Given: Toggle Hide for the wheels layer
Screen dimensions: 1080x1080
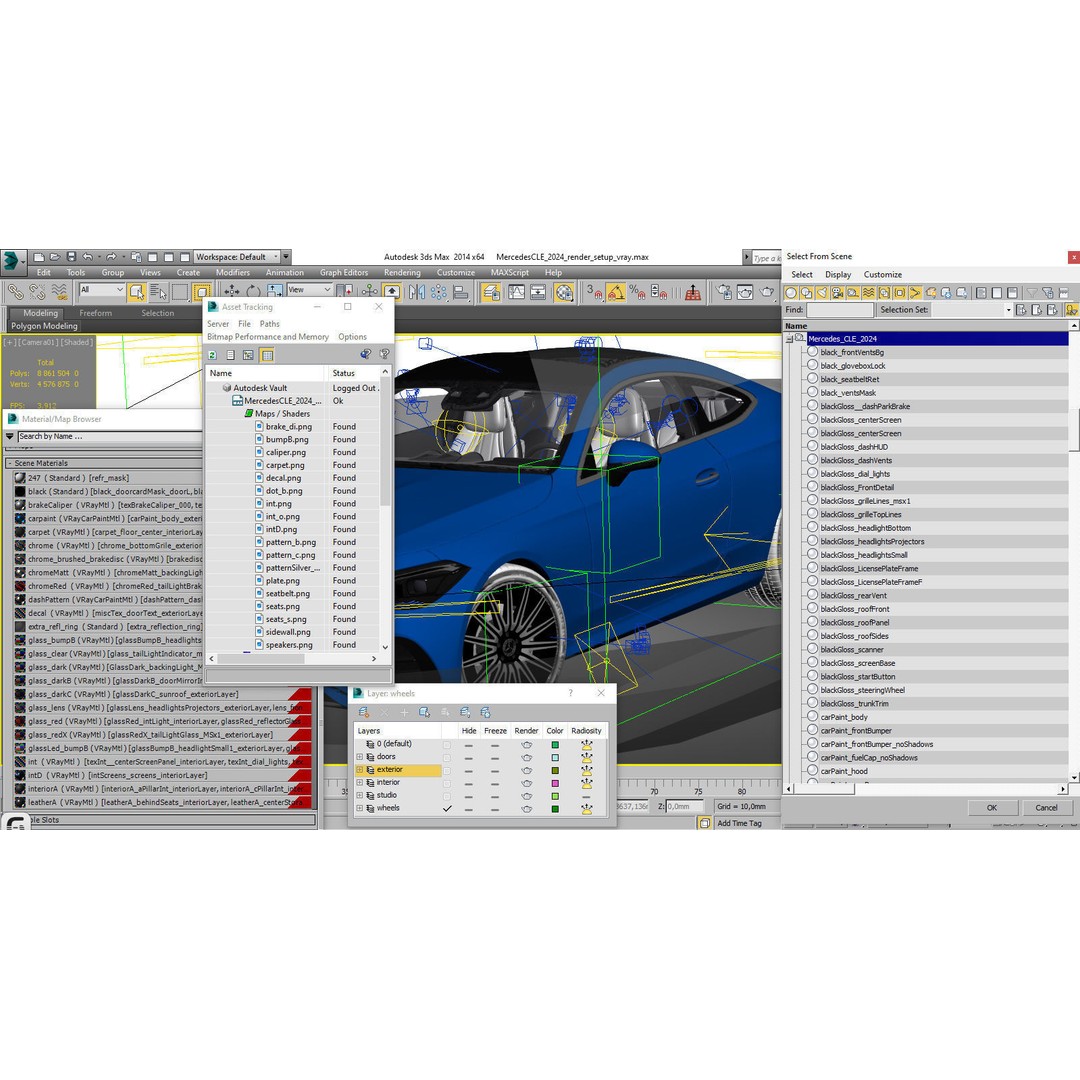Looking at the screenshot, I should coord(468,809).
